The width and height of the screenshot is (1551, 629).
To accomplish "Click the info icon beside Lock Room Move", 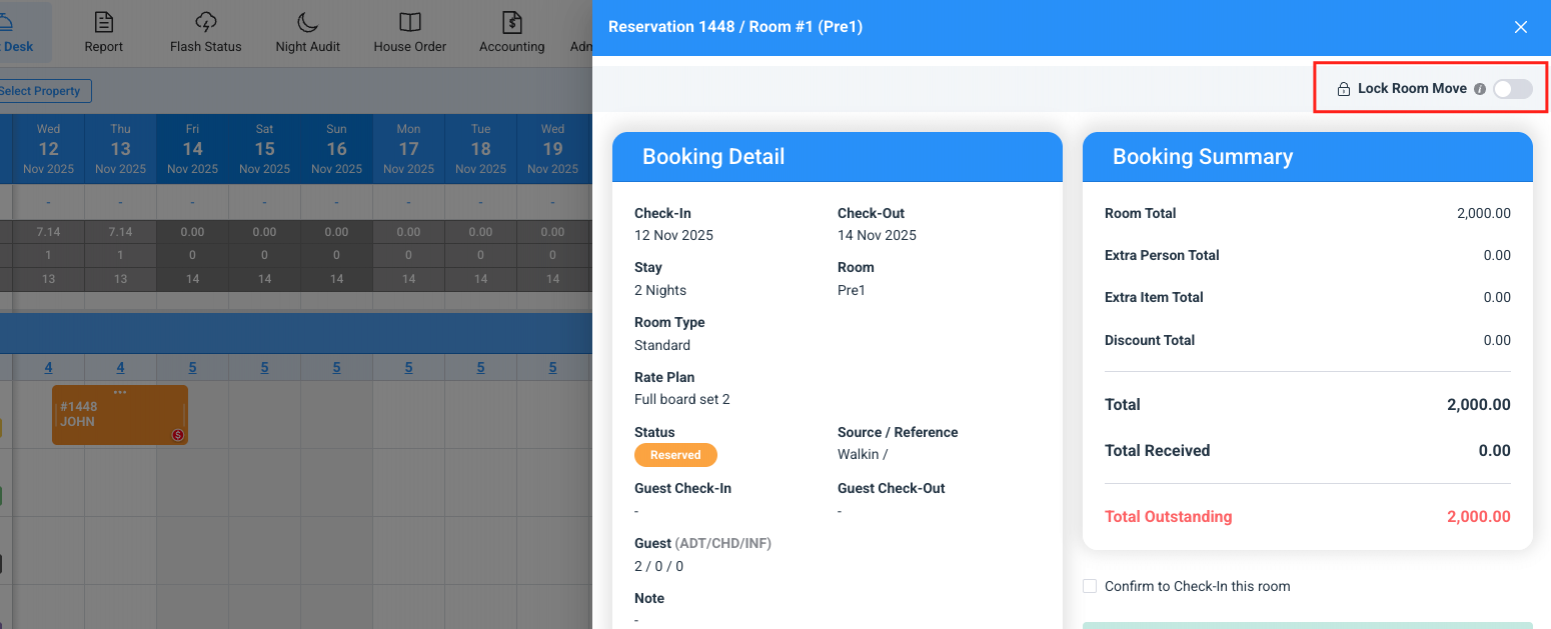I will pos(1480,89).
